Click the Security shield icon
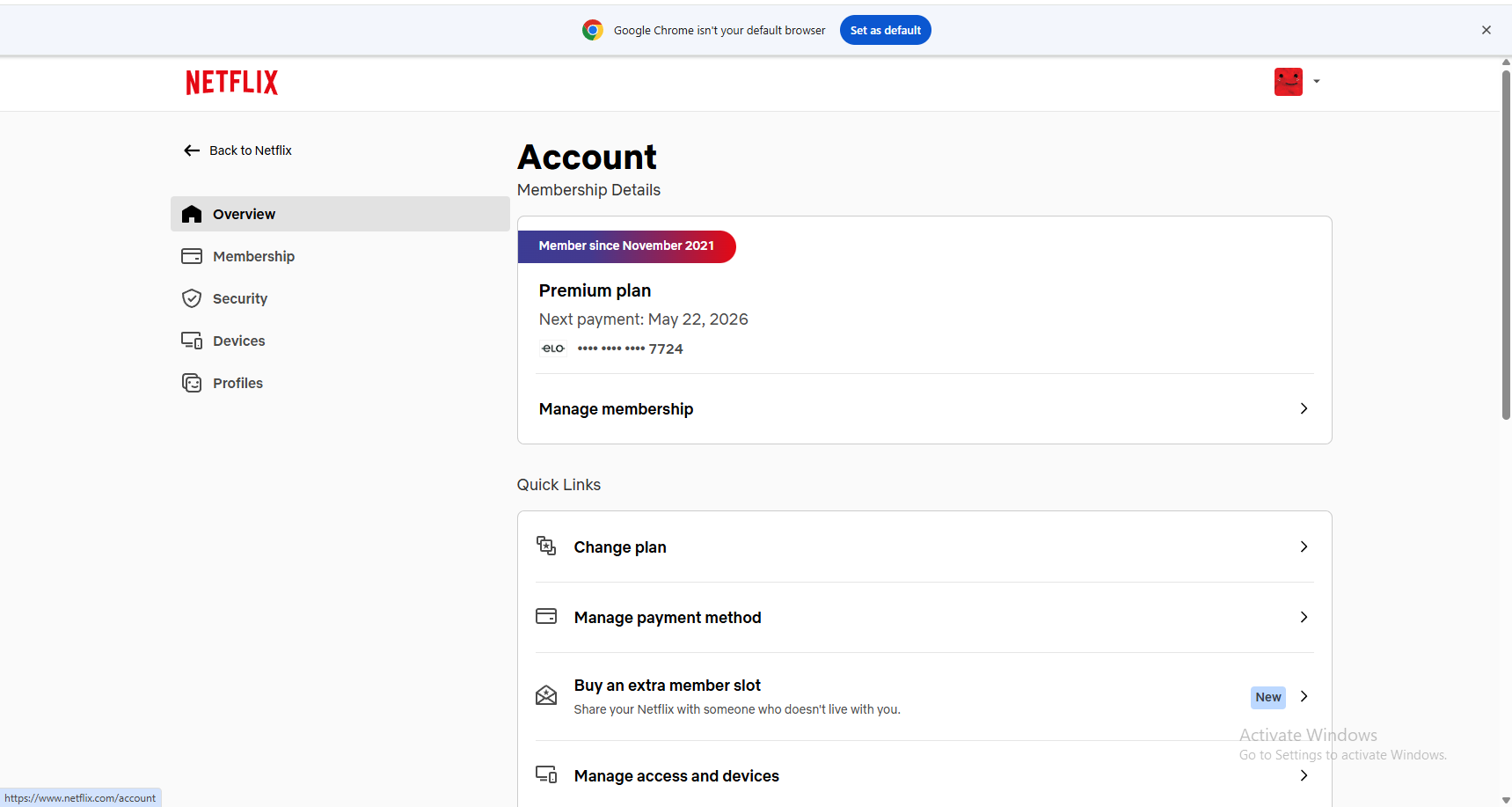The width and height of the screenshot is (1512, 807). (x=192, y=298)
